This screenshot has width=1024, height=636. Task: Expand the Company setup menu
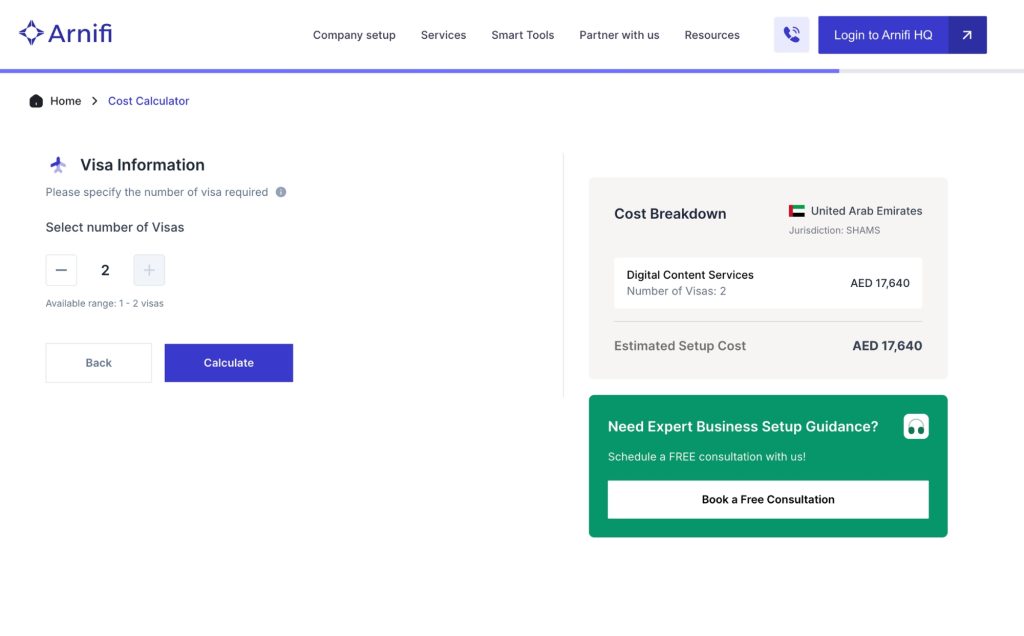(x=354, y=34)
